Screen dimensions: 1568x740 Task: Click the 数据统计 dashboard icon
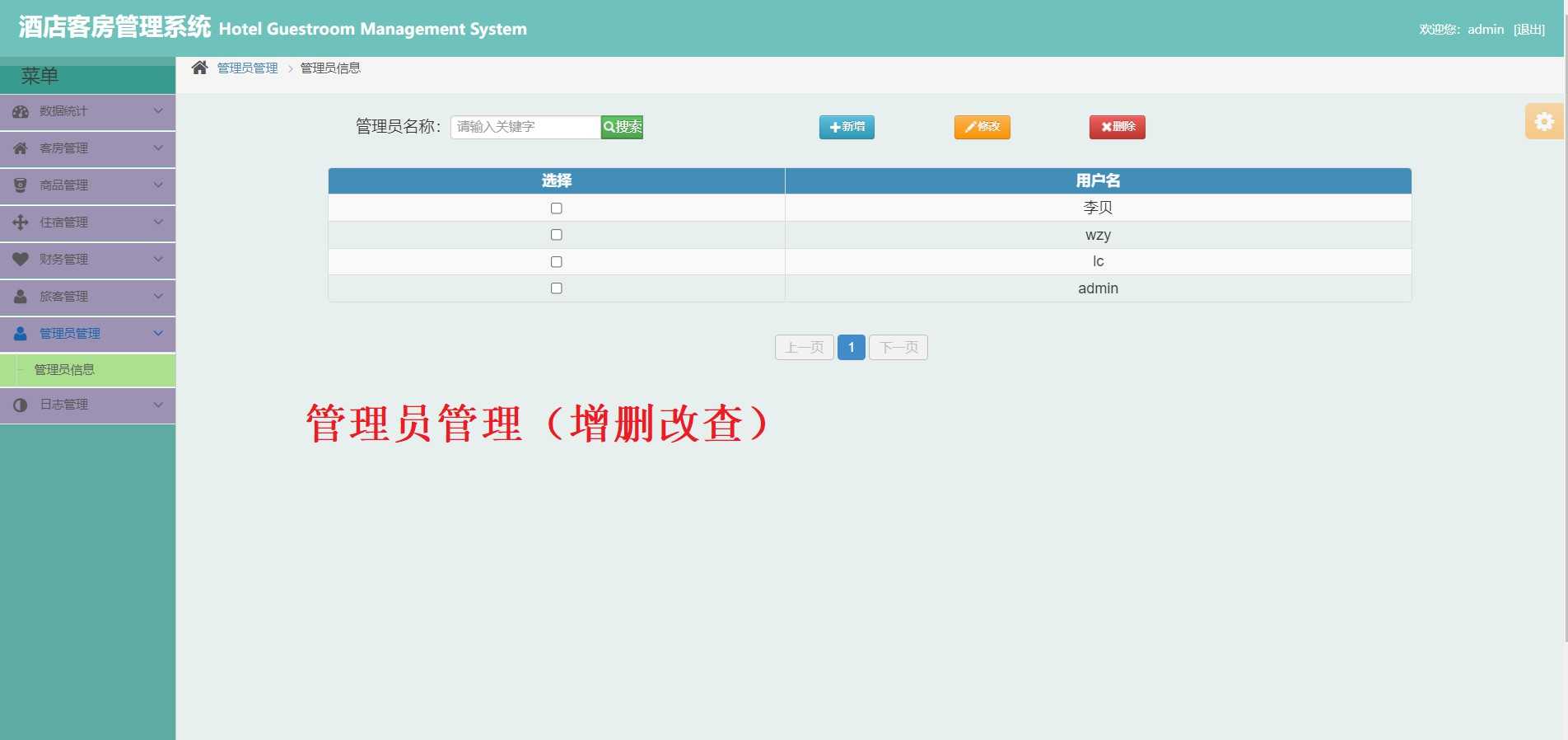pos(21,111)
